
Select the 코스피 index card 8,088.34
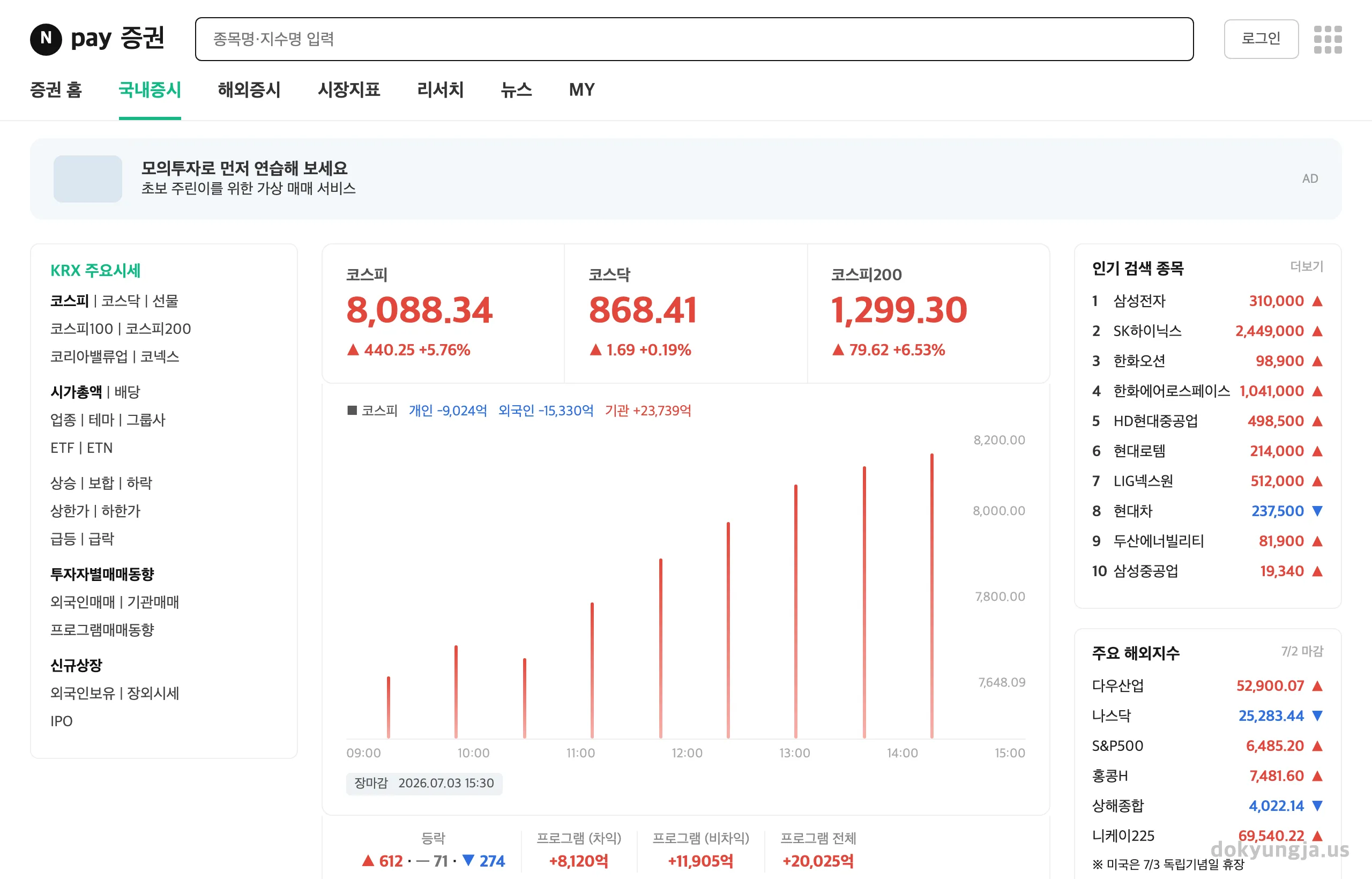[x=443, y=314]
